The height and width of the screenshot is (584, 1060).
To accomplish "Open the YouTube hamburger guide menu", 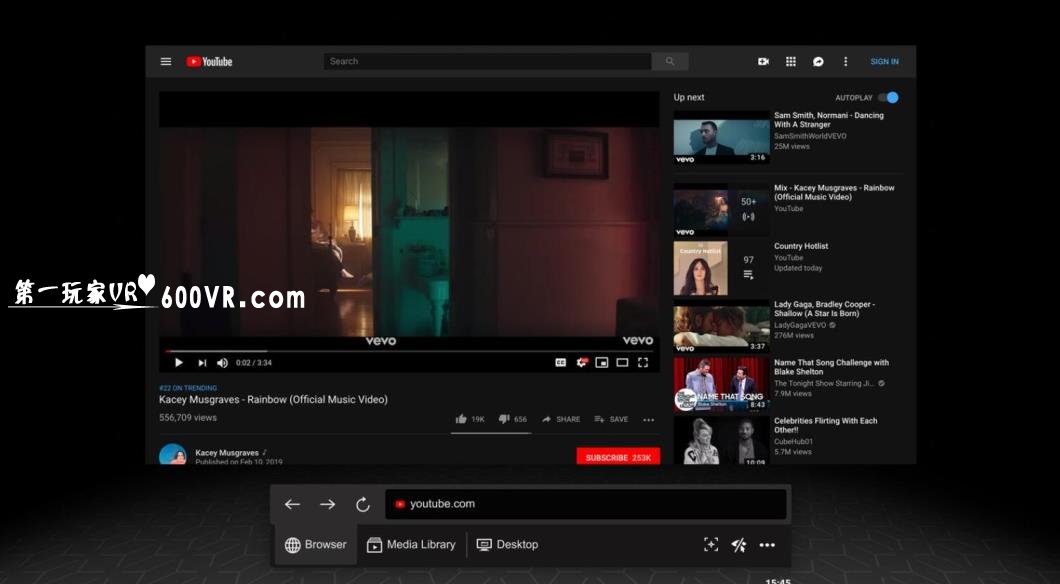I will pyautogui.click(x=166, y=62).
